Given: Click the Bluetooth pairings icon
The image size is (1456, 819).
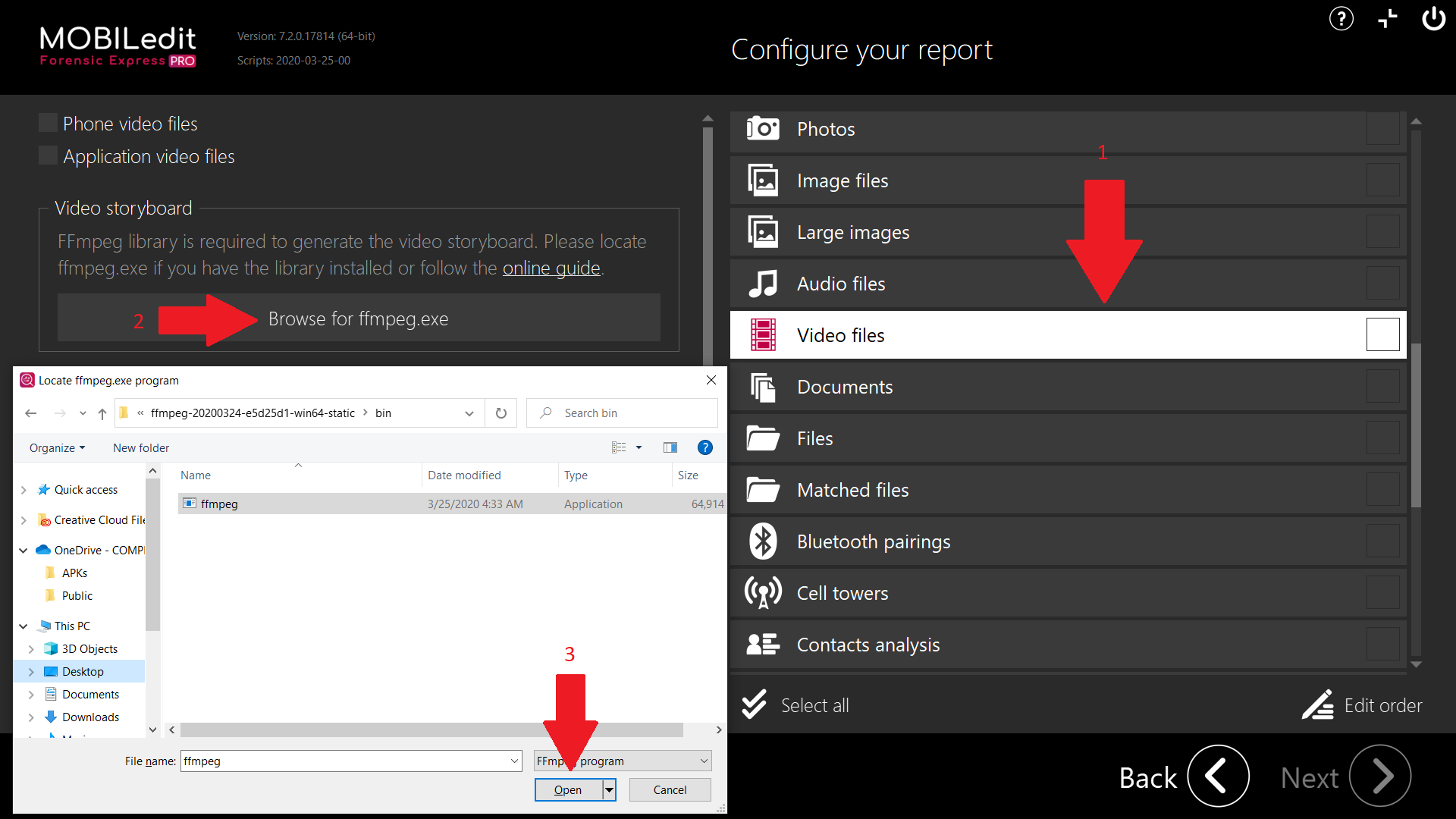Looking at the screenshot, I should (763, 541).
